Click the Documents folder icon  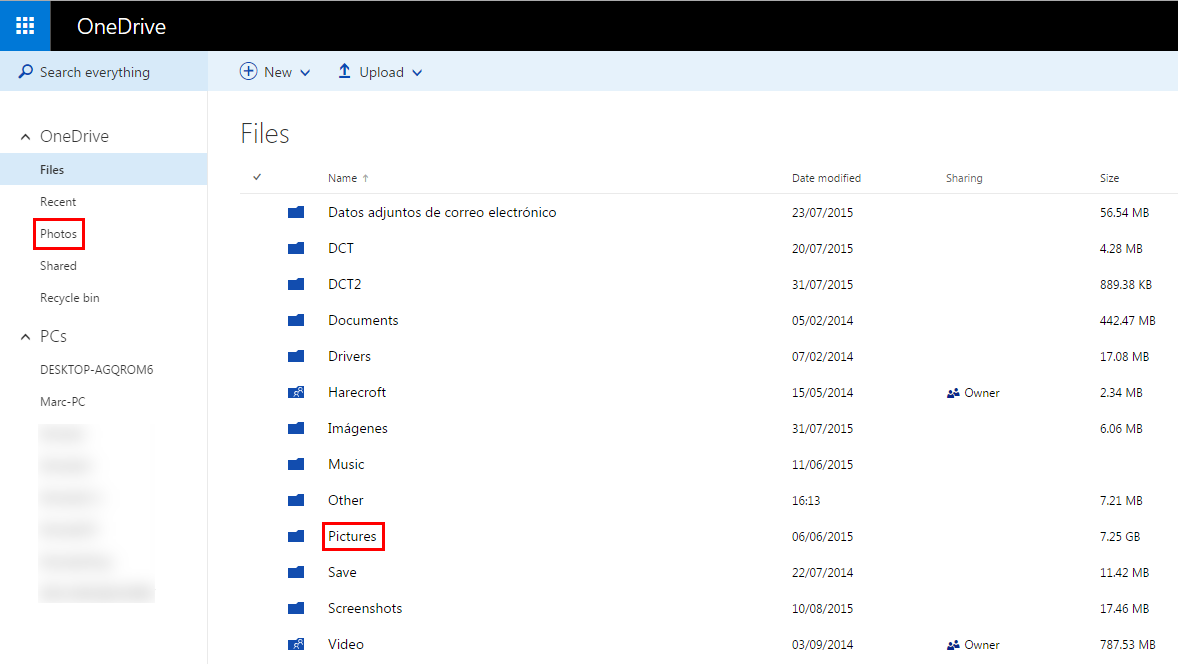pos(296,320)
